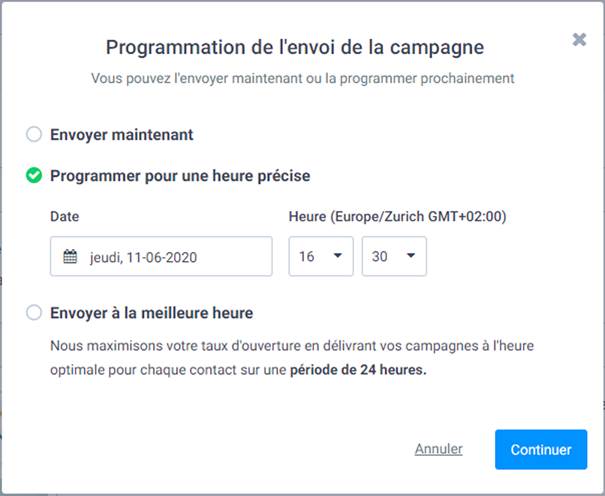Click the "Programmer pour une heure précise" label
The height and width of the screenshot is (496, 605).
[180, 175]
